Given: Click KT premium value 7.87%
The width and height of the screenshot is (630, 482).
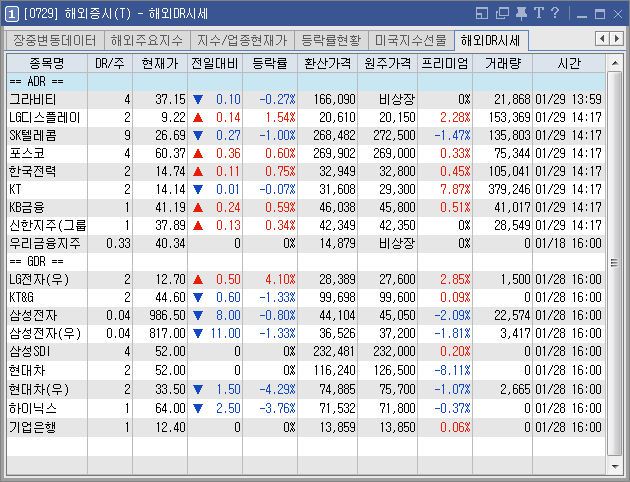Looking at the screenshot, I should coord(455,189).
